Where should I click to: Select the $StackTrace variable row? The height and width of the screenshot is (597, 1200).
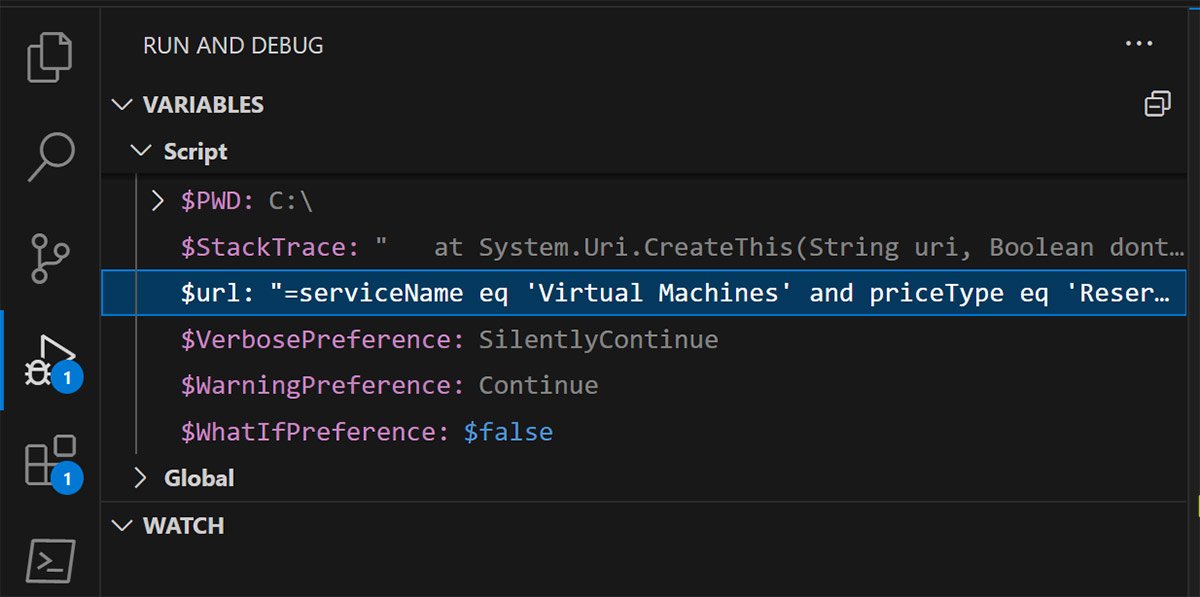[270, 247]
